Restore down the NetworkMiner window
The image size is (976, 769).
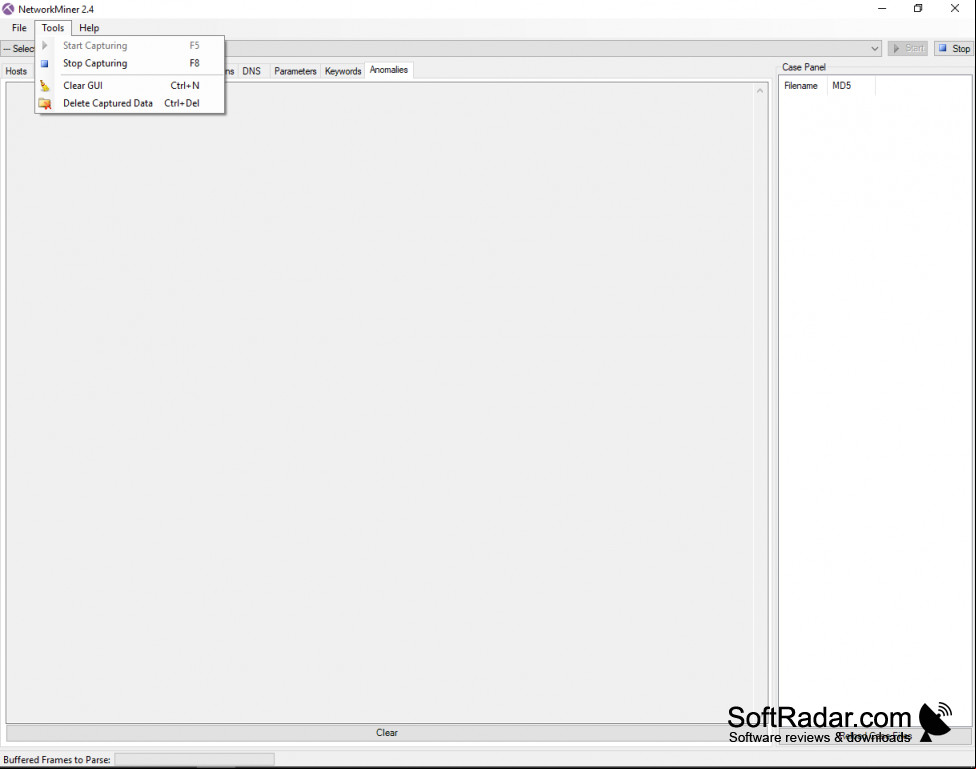(918, 9)
